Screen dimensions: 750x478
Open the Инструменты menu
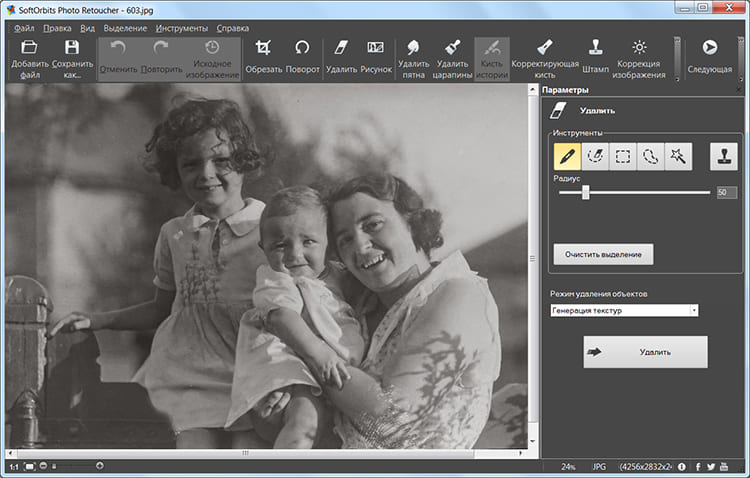182,28
